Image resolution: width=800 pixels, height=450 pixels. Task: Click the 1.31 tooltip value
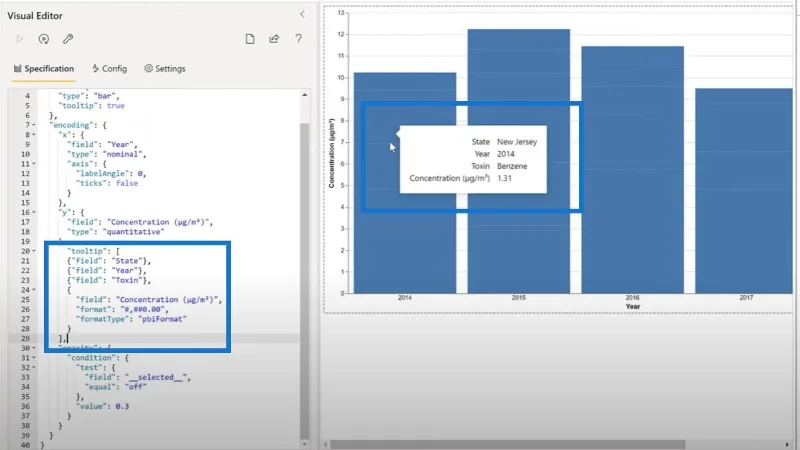[504, 178]
